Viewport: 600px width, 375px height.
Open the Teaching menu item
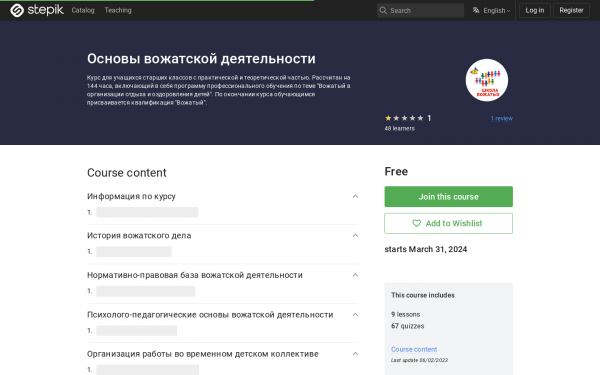click(x=118, y=10)
